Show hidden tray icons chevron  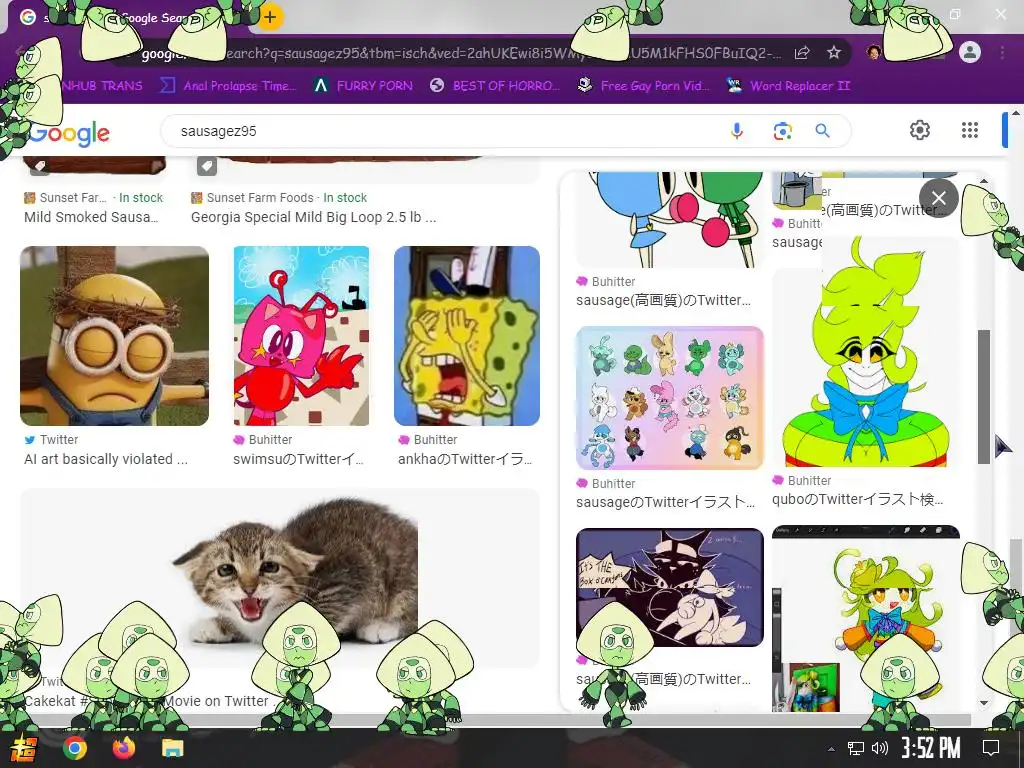[831, 749]
